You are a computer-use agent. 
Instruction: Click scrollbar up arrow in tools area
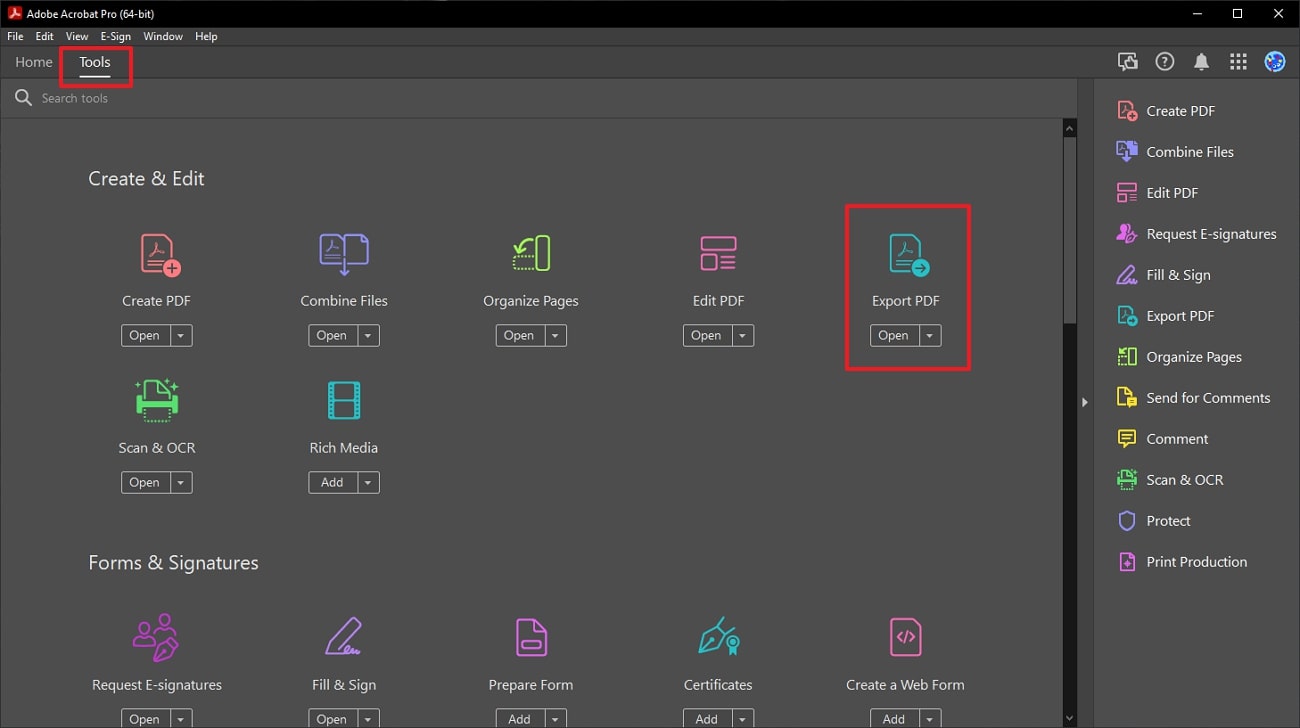[x=1069, y=129]
